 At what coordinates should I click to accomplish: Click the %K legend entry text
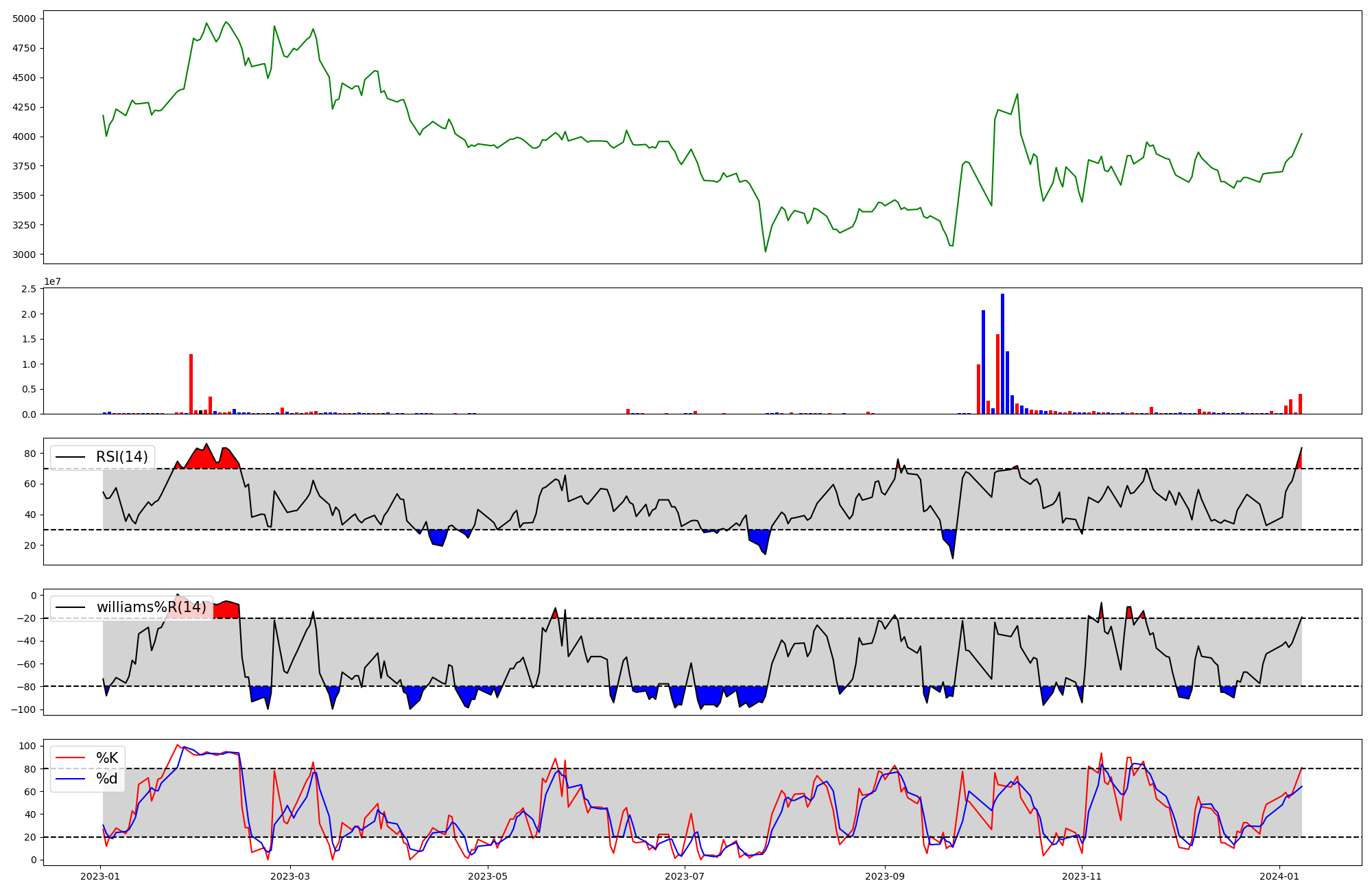[x=107, y=758]
